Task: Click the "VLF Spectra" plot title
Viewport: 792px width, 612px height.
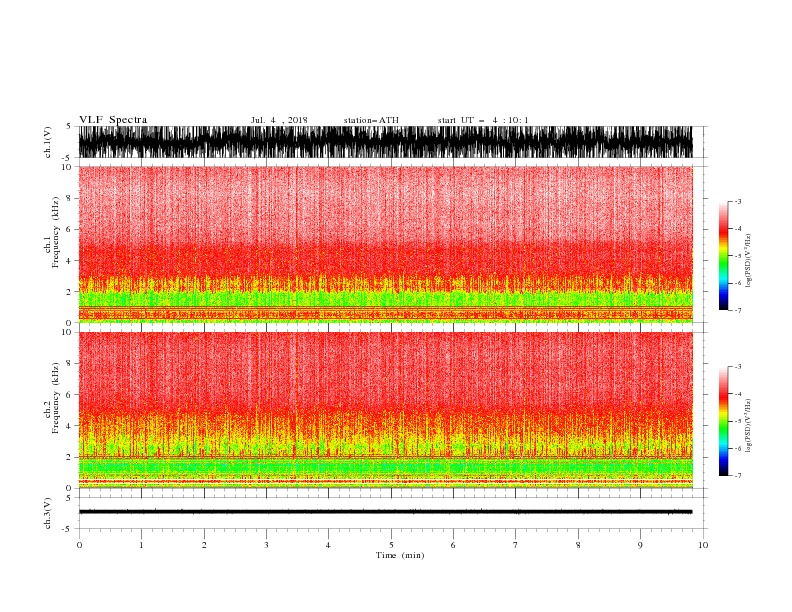Action: (113, 120)
